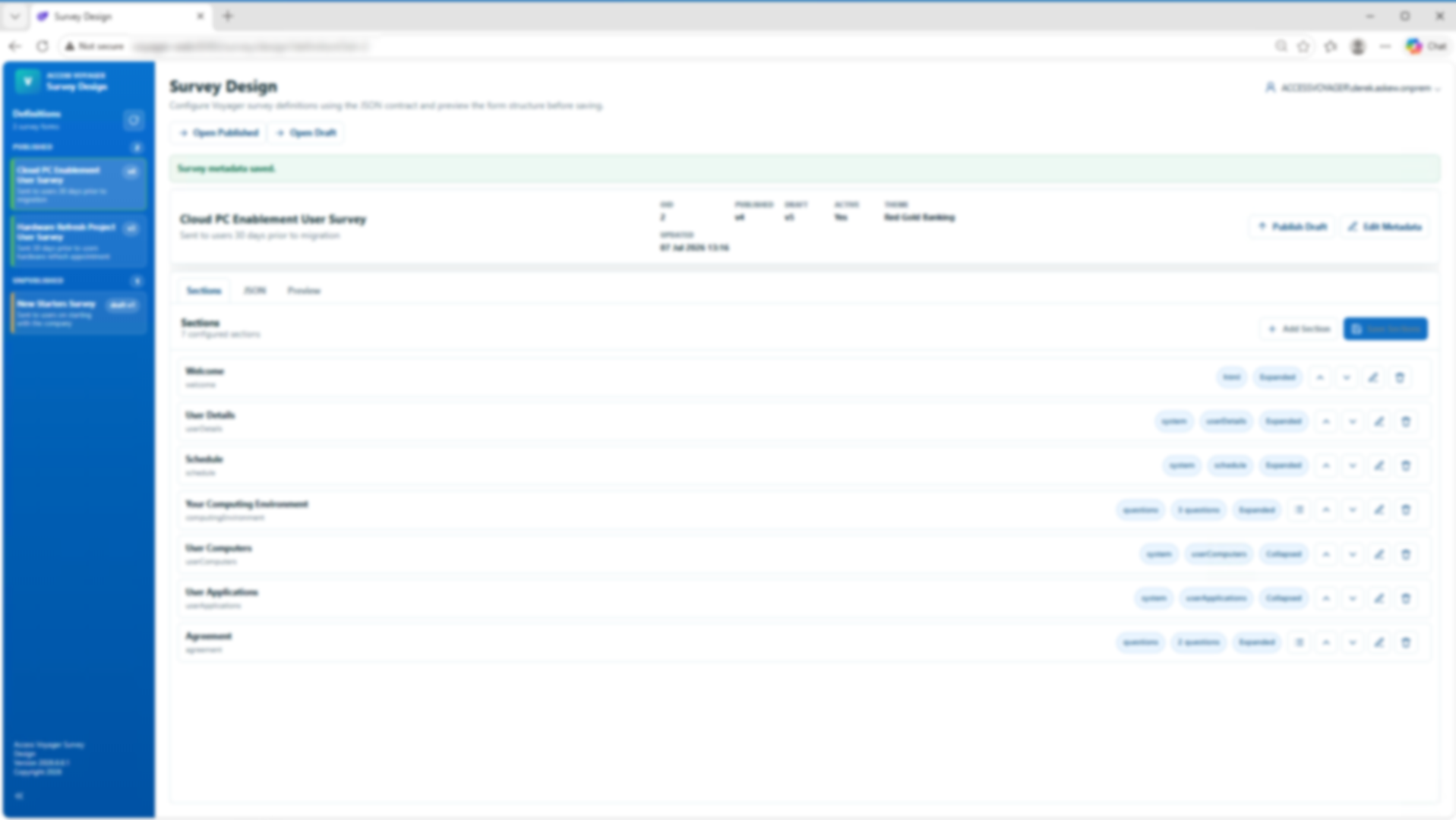Open questions list for Agreement section

pyautogui.click(x=1300, y=642)
